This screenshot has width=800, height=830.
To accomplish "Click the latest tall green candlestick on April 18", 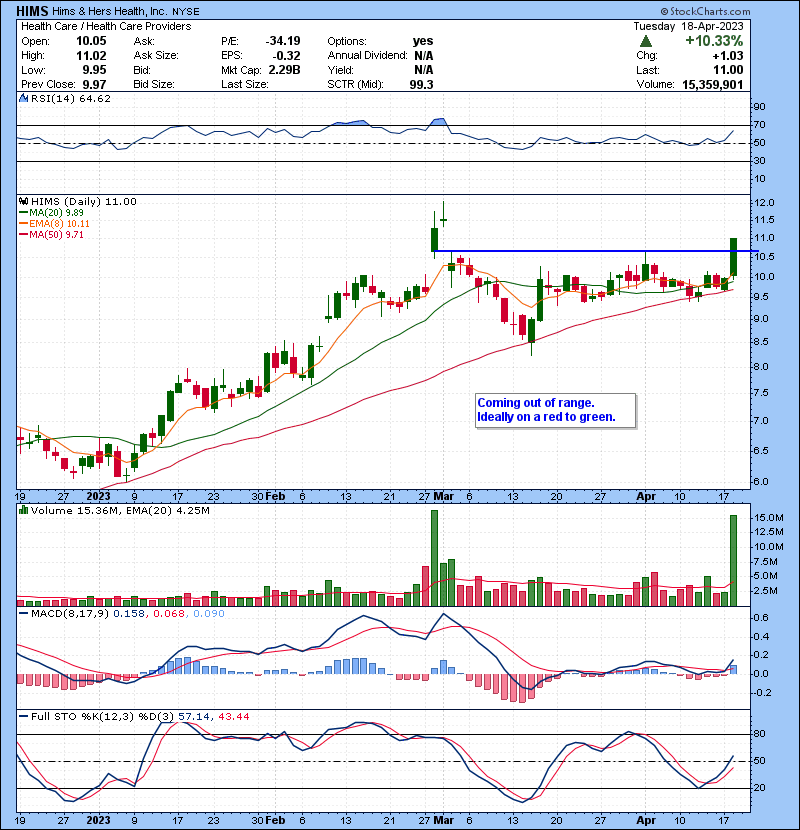I will pyautogui.click(x=733, y=257).
